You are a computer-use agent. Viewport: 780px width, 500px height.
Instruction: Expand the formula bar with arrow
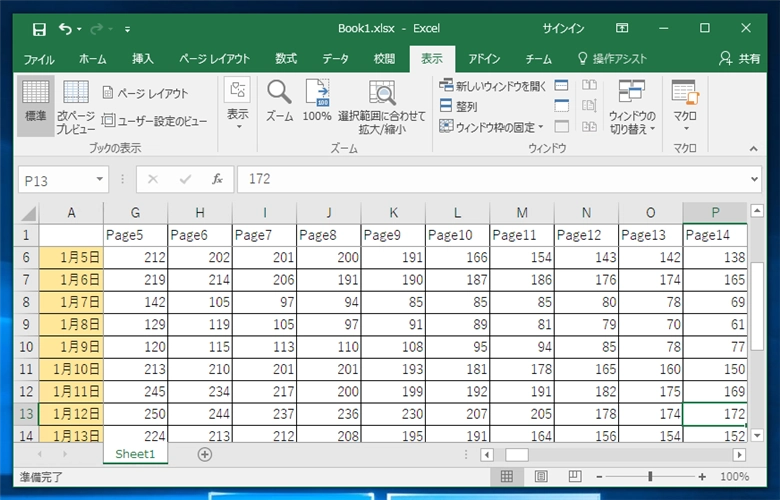pos(755,179)
